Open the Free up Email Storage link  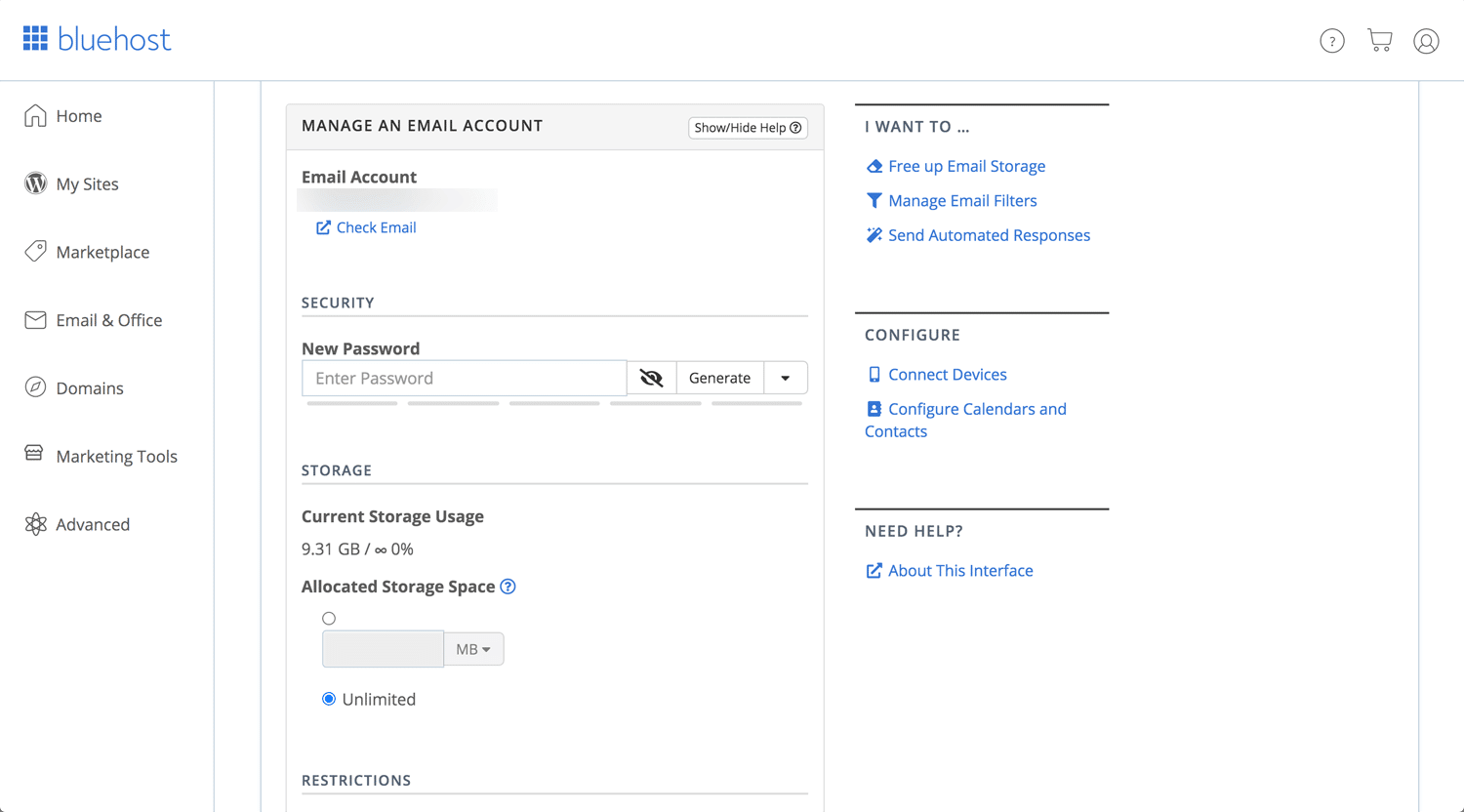pyautogui.click(x=966, y=166)
